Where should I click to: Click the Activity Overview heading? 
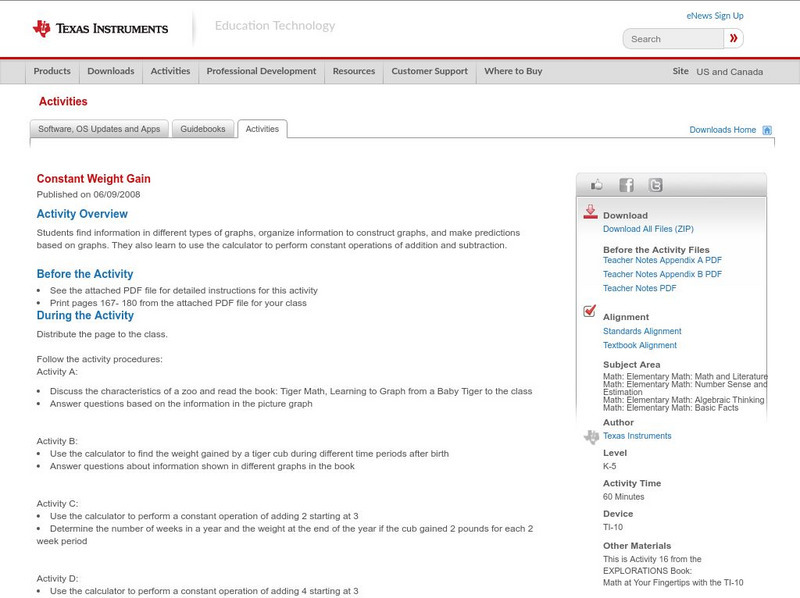point(82,214)
